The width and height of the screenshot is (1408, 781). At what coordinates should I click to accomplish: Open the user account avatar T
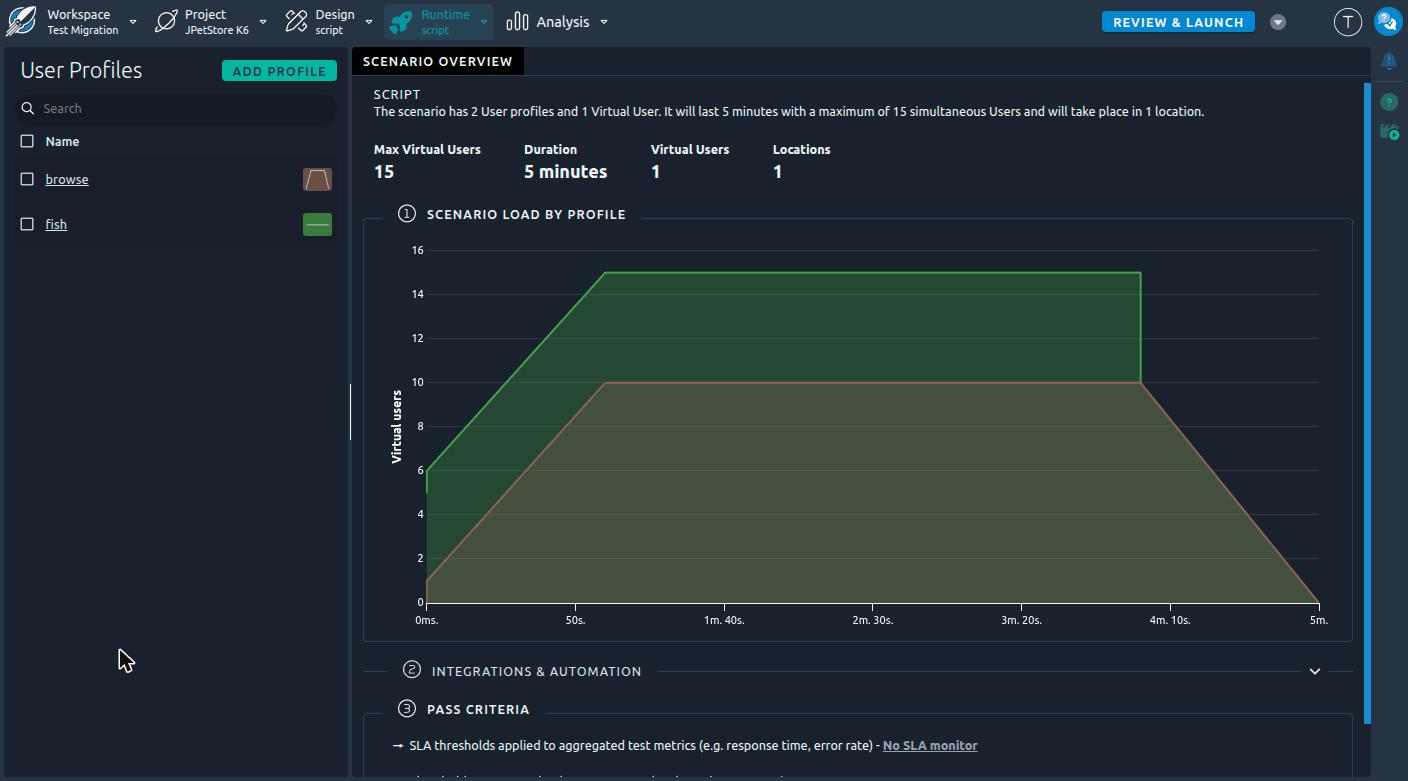point(1348,22)
